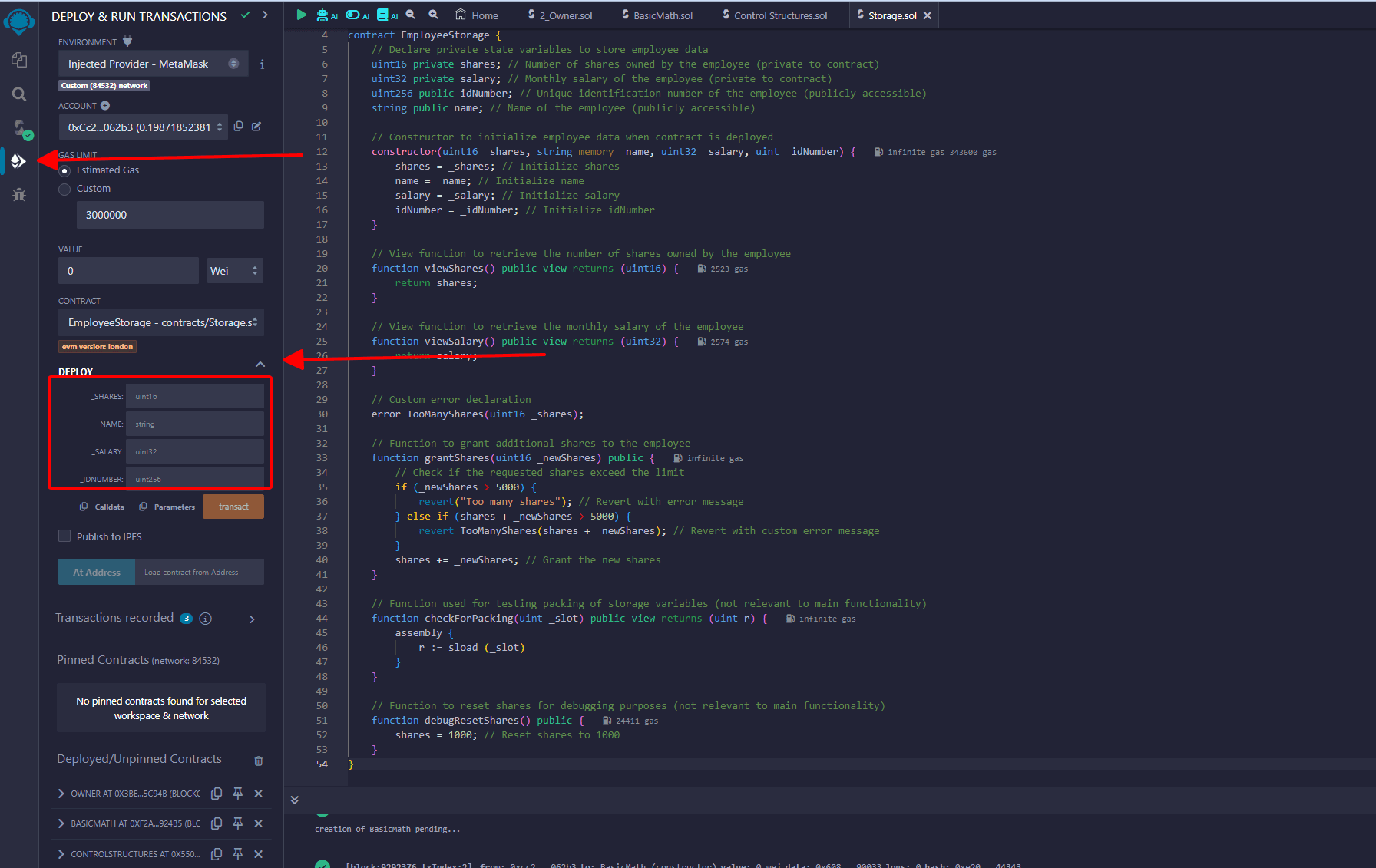Expand the Transactions recorded section chevron
This screenshot has height=868, width=1376.
coord(252,619)
